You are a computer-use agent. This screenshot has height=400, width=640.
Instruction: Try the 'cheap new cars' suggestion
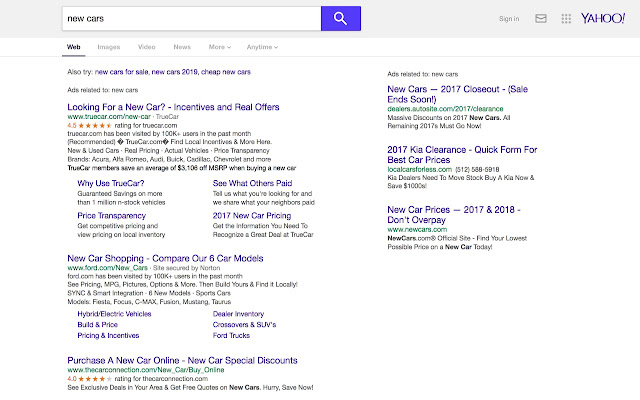pyautogui.click(x=226, y=72)
